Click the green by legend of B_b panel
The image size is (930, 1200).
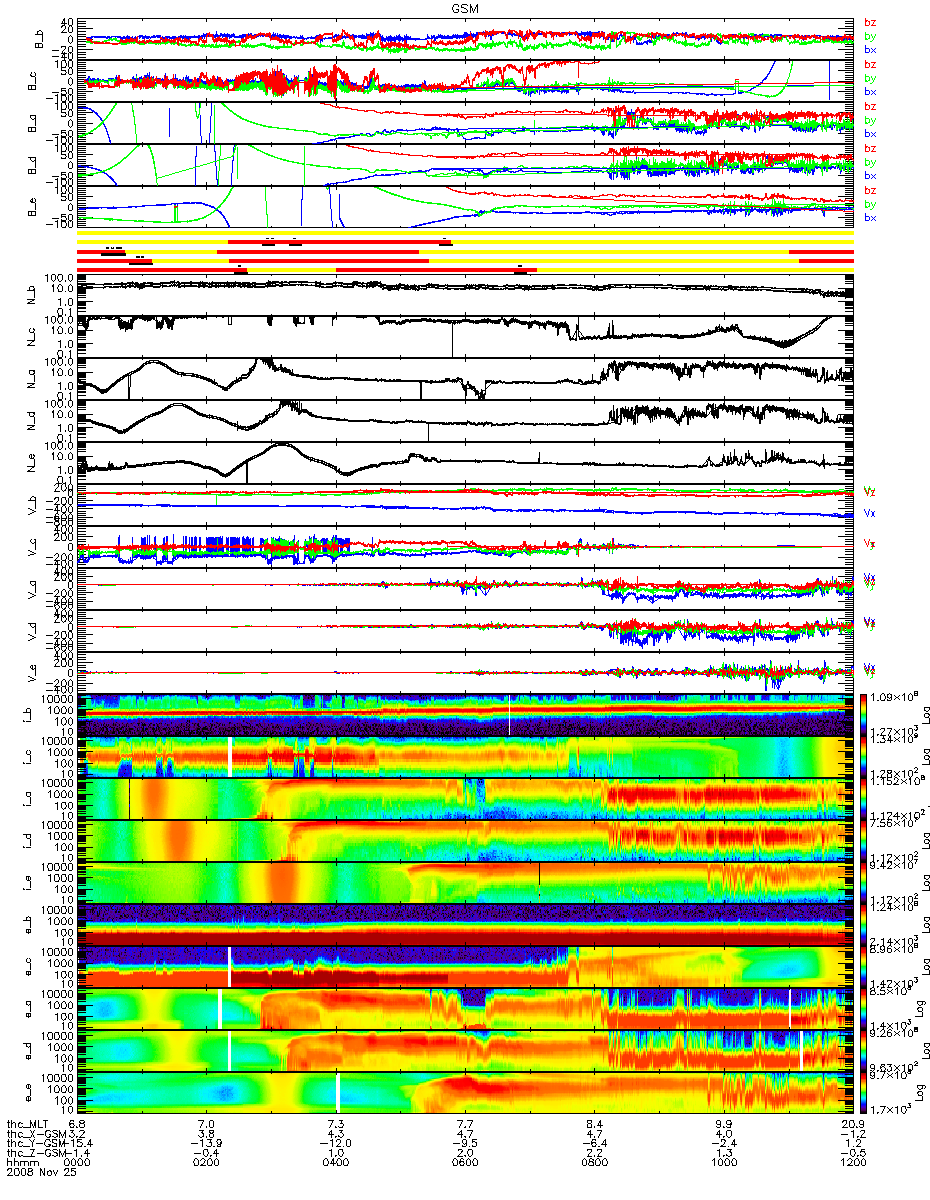coord(871,36)
